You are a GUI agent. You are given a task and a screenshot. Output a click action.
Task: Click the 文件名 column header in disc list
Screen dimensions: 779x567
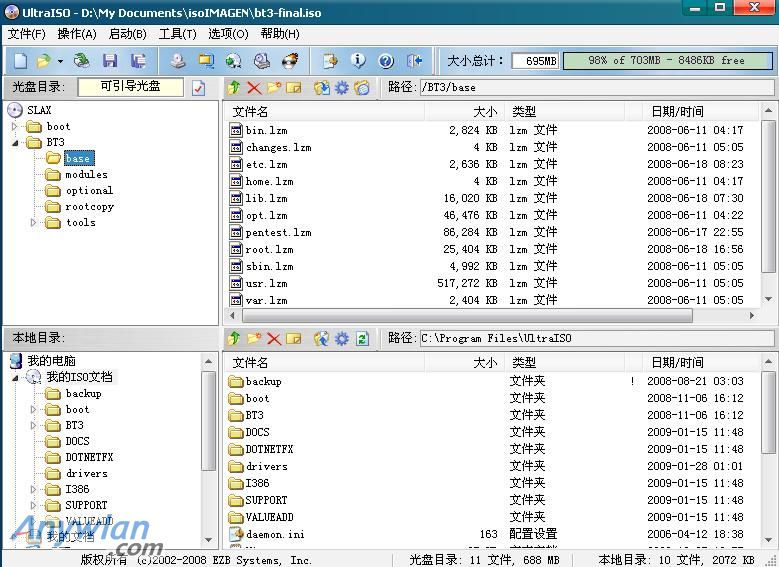250,112
